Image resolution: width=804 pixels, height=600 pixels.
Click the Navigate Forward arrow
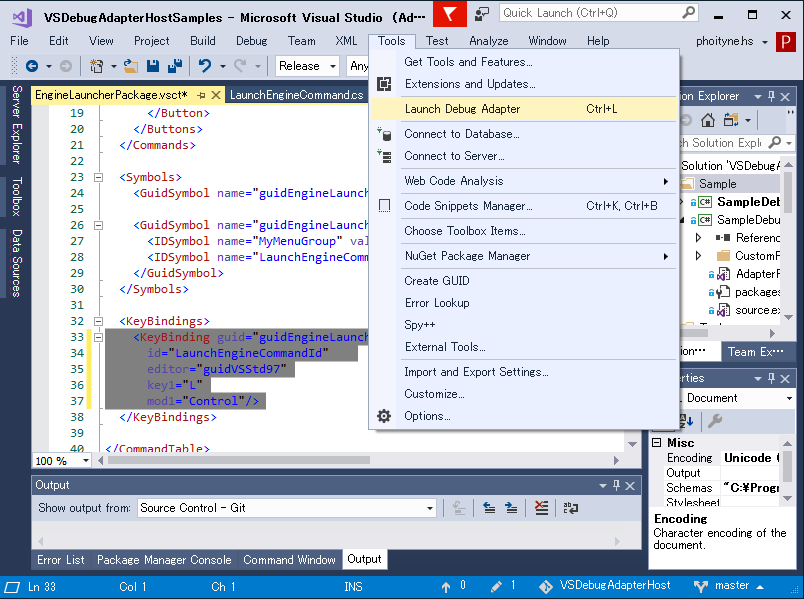coord(66,66)
